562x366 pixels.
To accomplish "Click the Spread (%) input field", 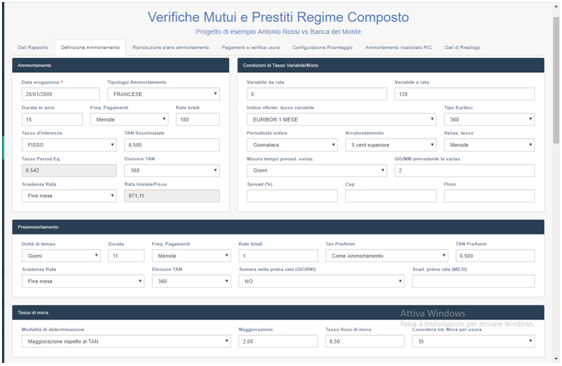I will tap(292, 196).
